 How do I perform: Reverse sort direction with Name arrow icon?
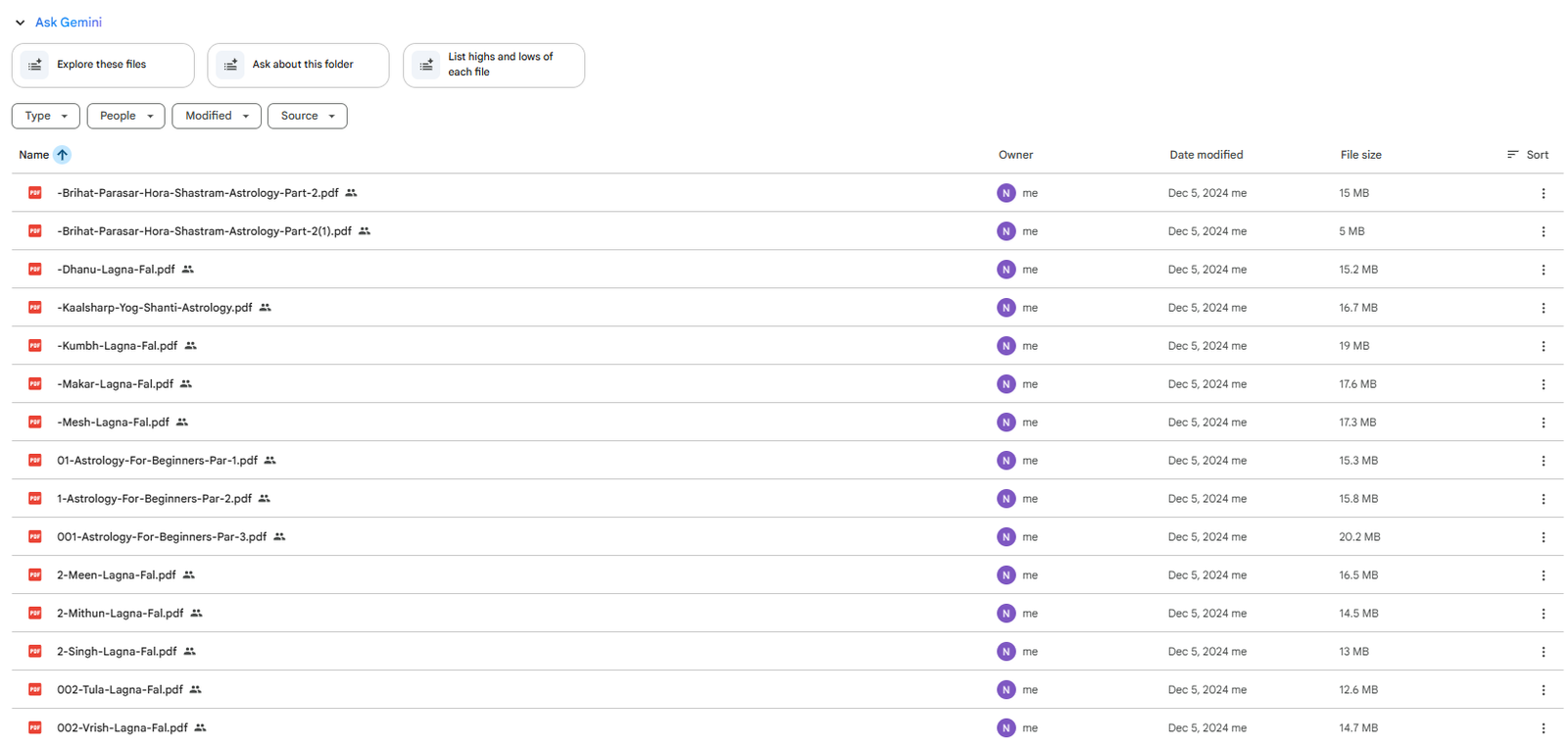(x=62, y=155)
